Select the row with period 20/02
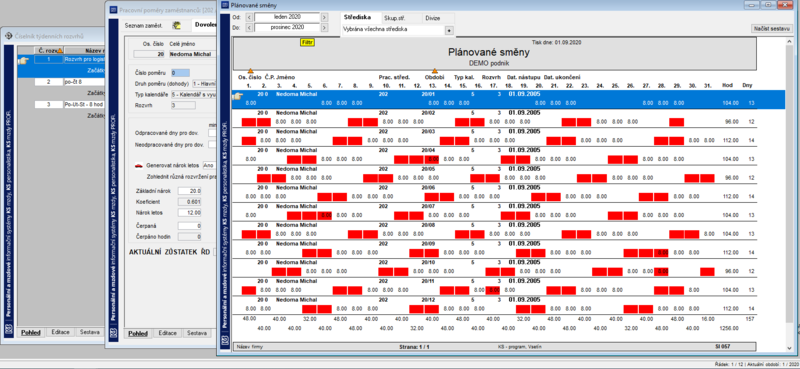800x369 pixels. click(x=494, y=117)
